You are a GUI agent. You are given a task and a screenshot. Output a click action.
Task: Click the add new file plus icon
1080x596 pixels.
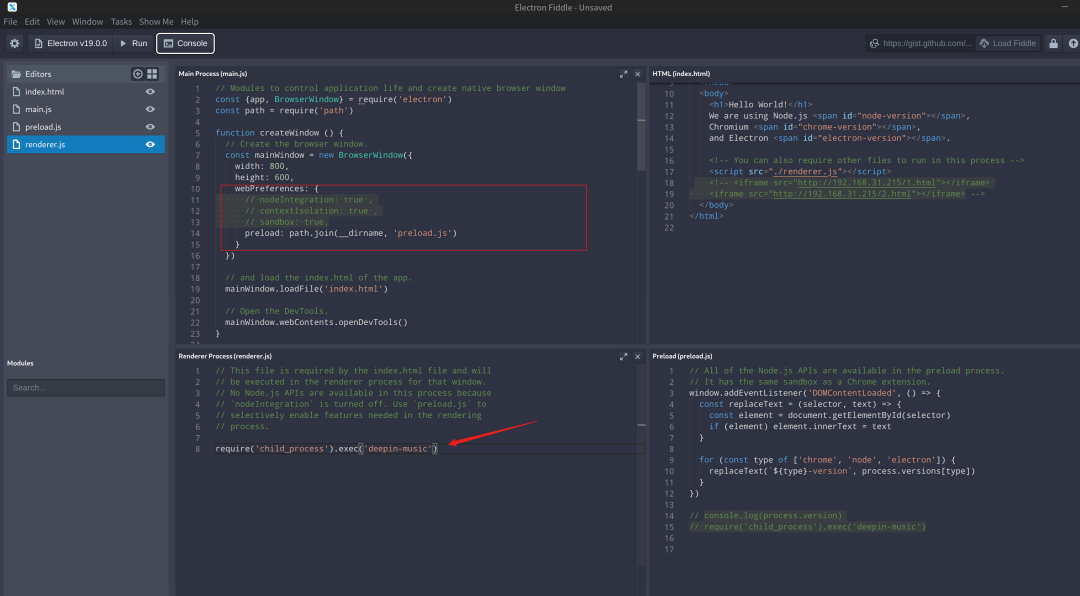[x=138, y=74]
